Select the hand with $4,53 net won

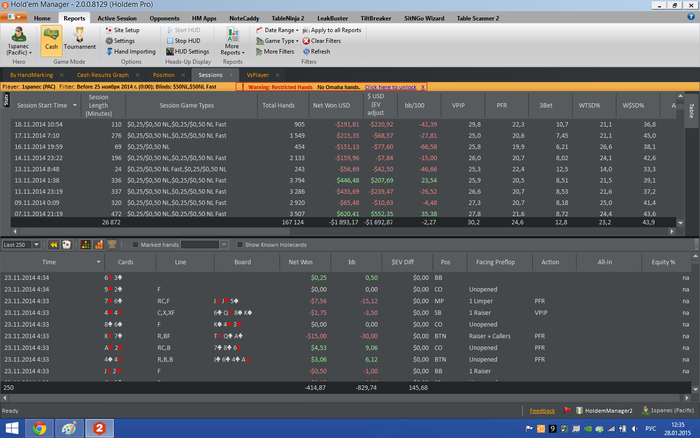346,348
